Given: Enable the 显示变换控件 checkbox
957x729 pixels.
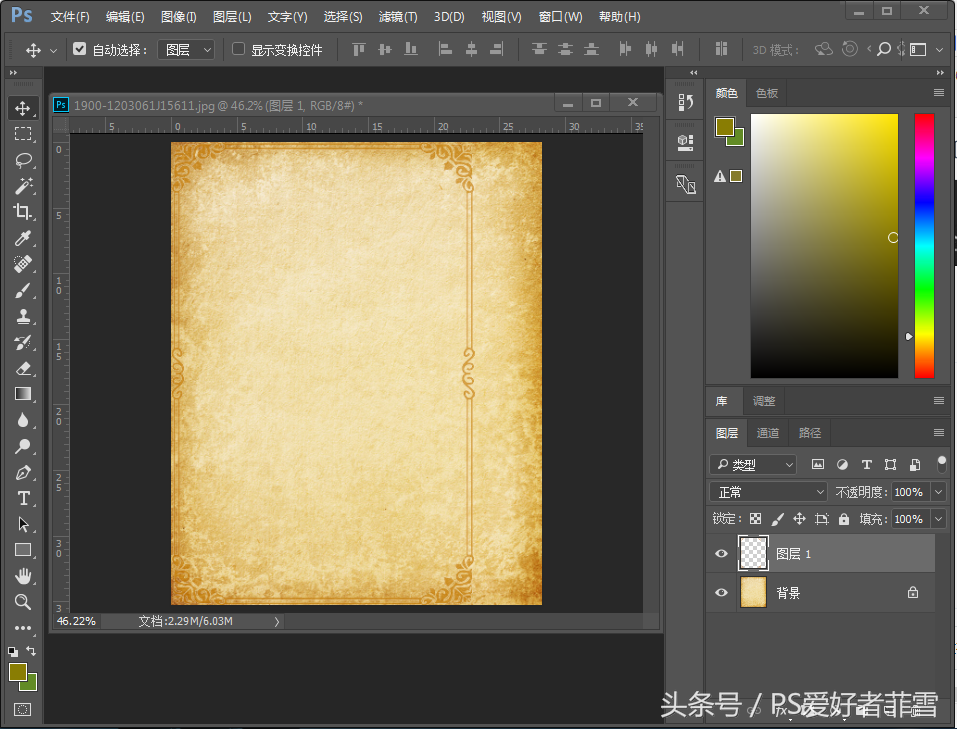Looking at the screenshot, I should tap(238, 49).
